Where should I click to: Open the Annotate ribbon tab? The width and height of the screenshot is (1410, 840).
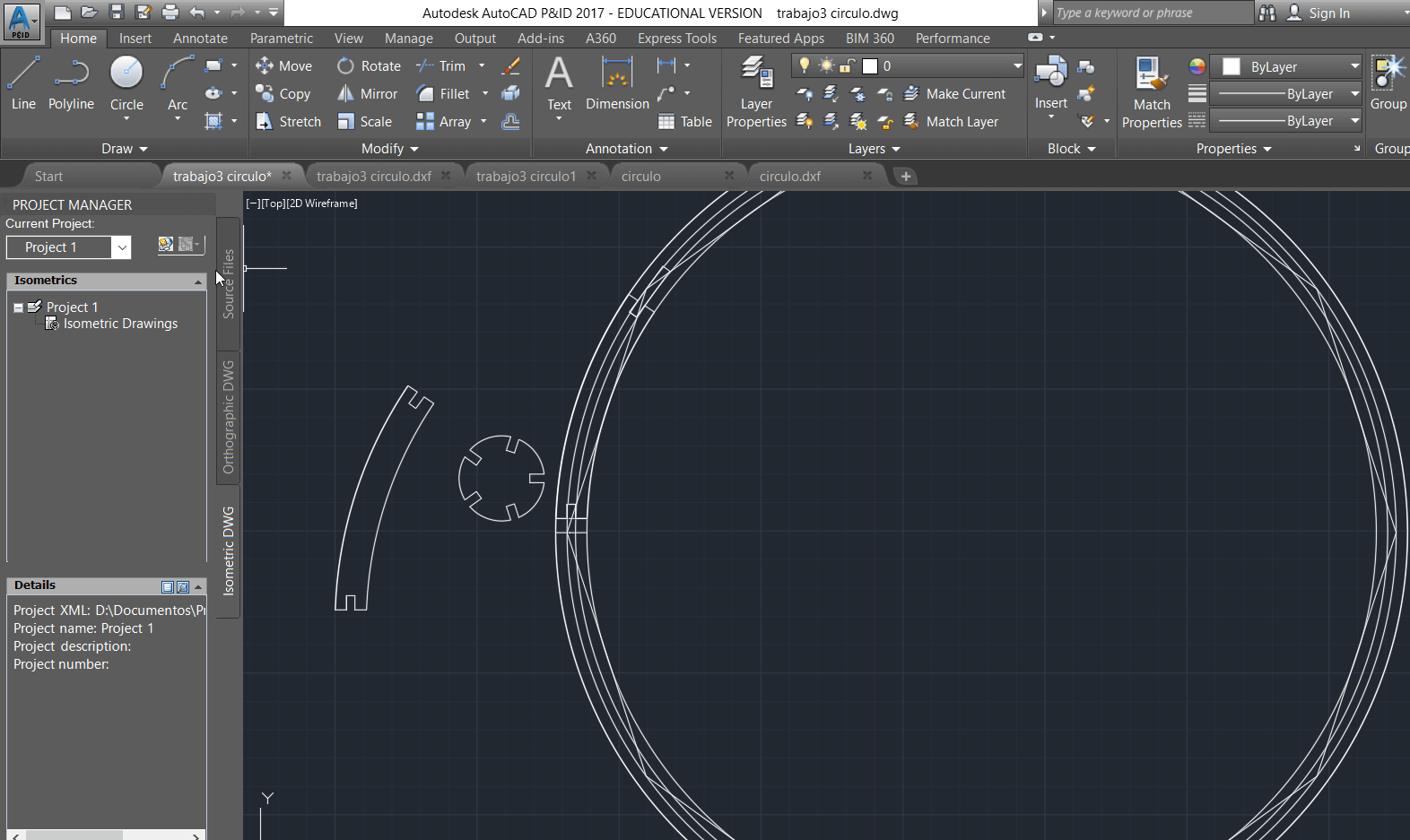pos(200,39)
